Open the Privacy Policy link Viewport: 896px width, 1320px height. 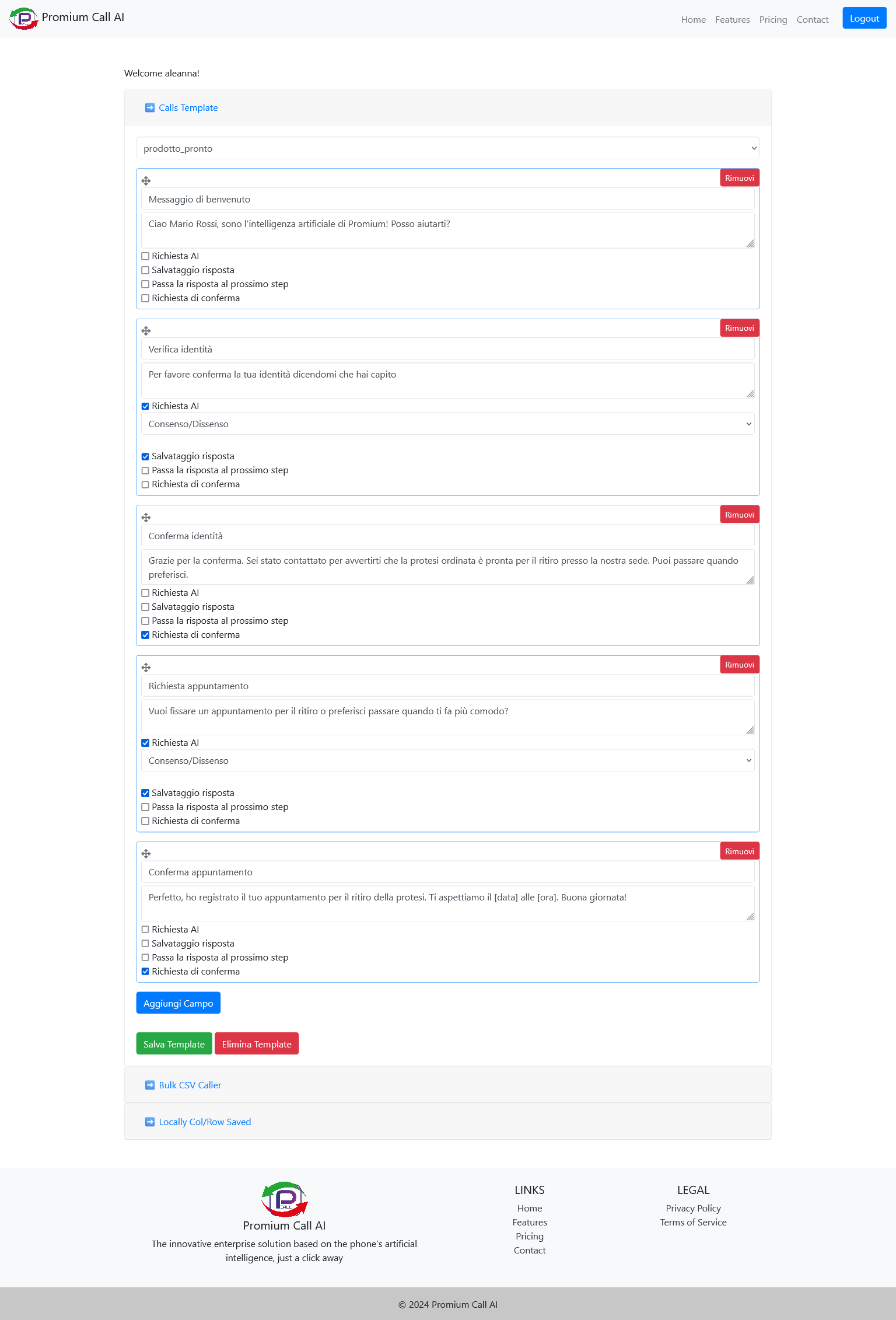tap(693, 1209)
